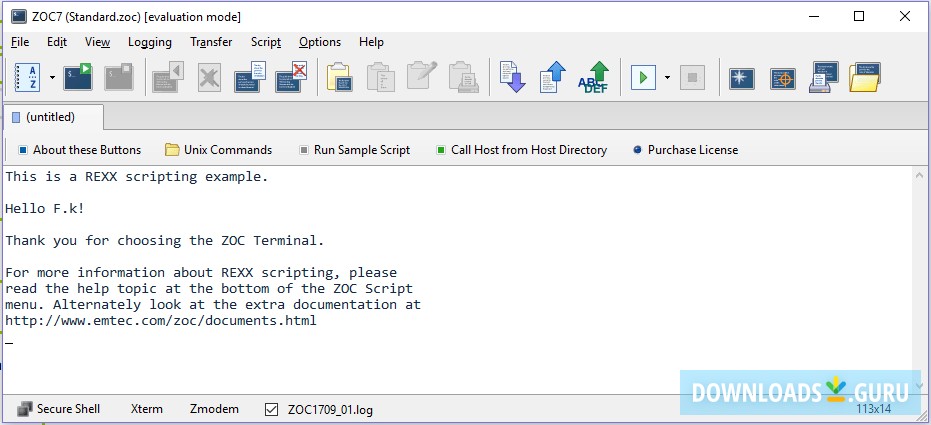Expand the Run Script dropdown arrow

(x=667, y=77)
